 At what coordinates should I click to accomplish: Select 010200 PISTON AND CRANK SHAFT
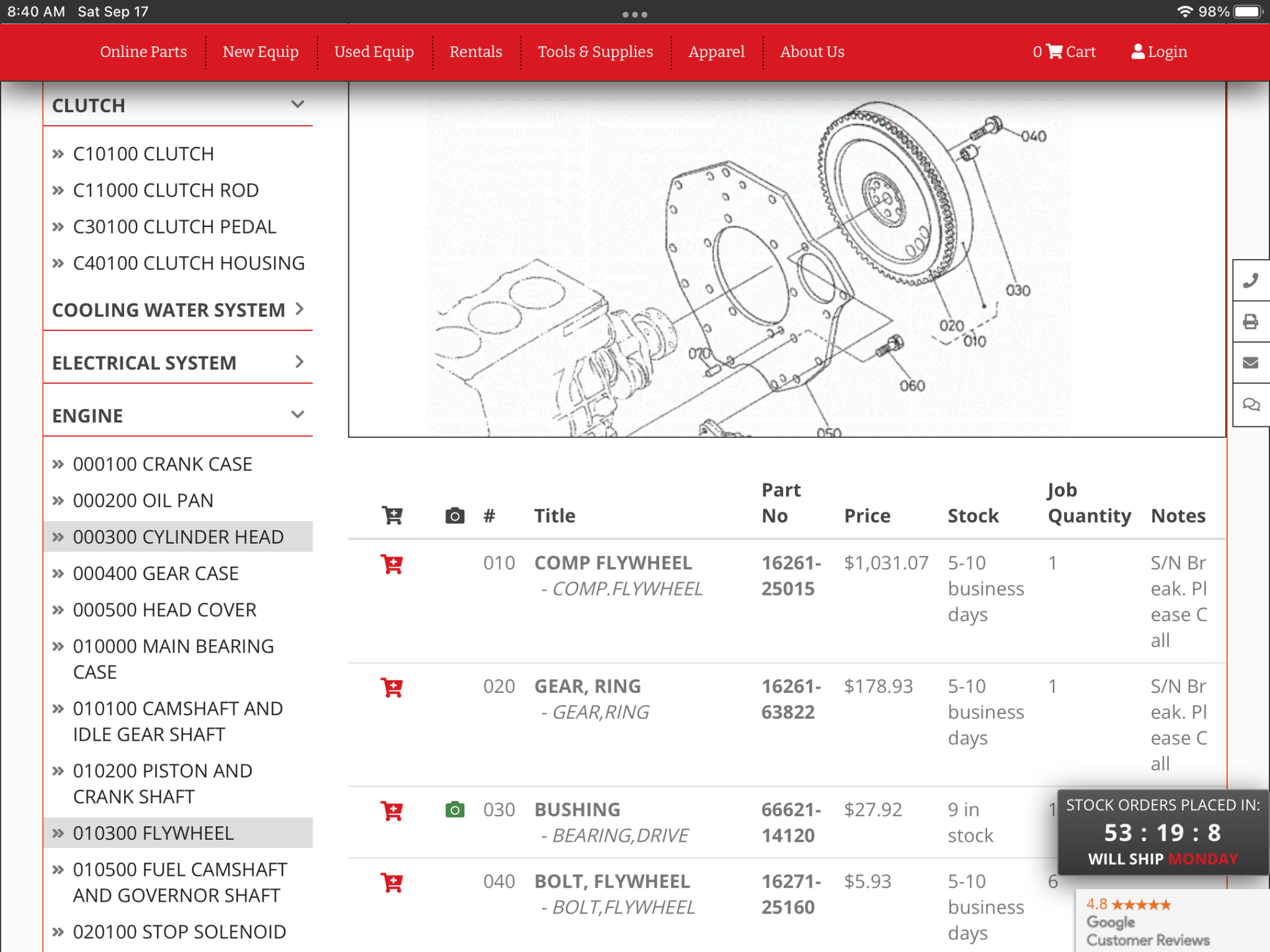pos(162,784)
